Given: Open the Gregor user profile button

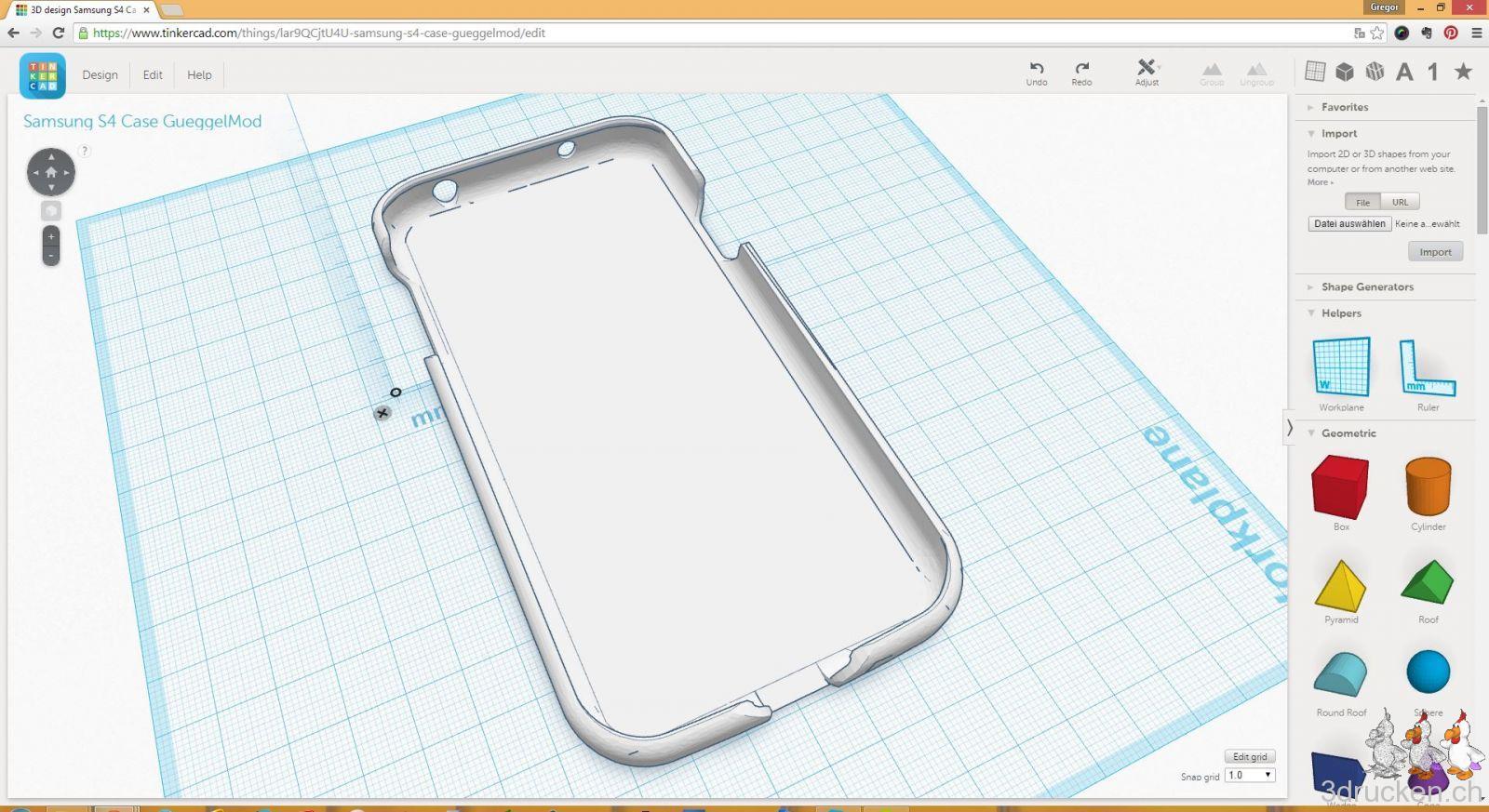Looking at the screenshot, I should (x=1384, y=7).
